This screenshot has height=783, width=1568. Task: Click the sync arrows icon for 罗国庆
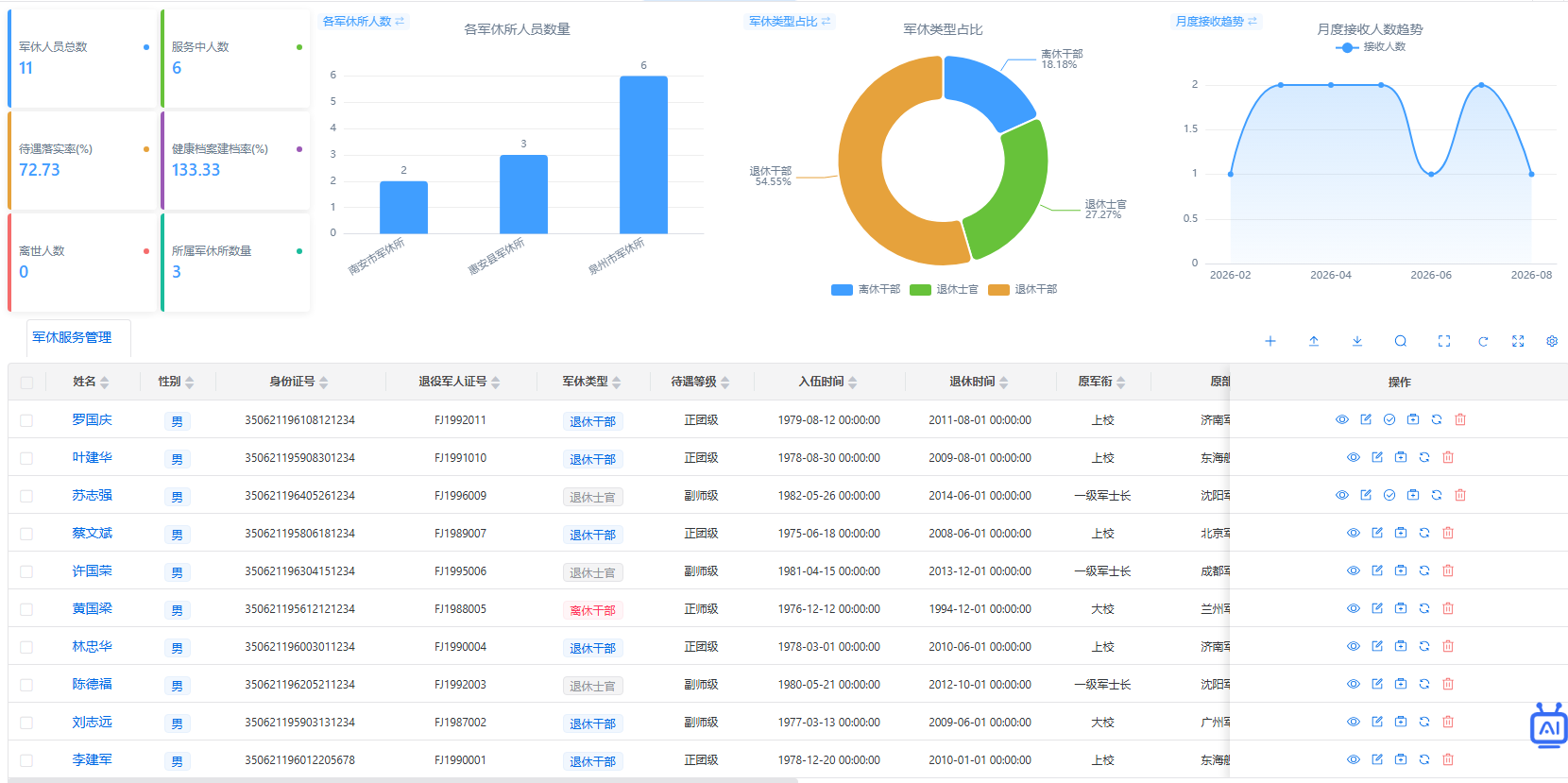click(x=1437, y=419)
